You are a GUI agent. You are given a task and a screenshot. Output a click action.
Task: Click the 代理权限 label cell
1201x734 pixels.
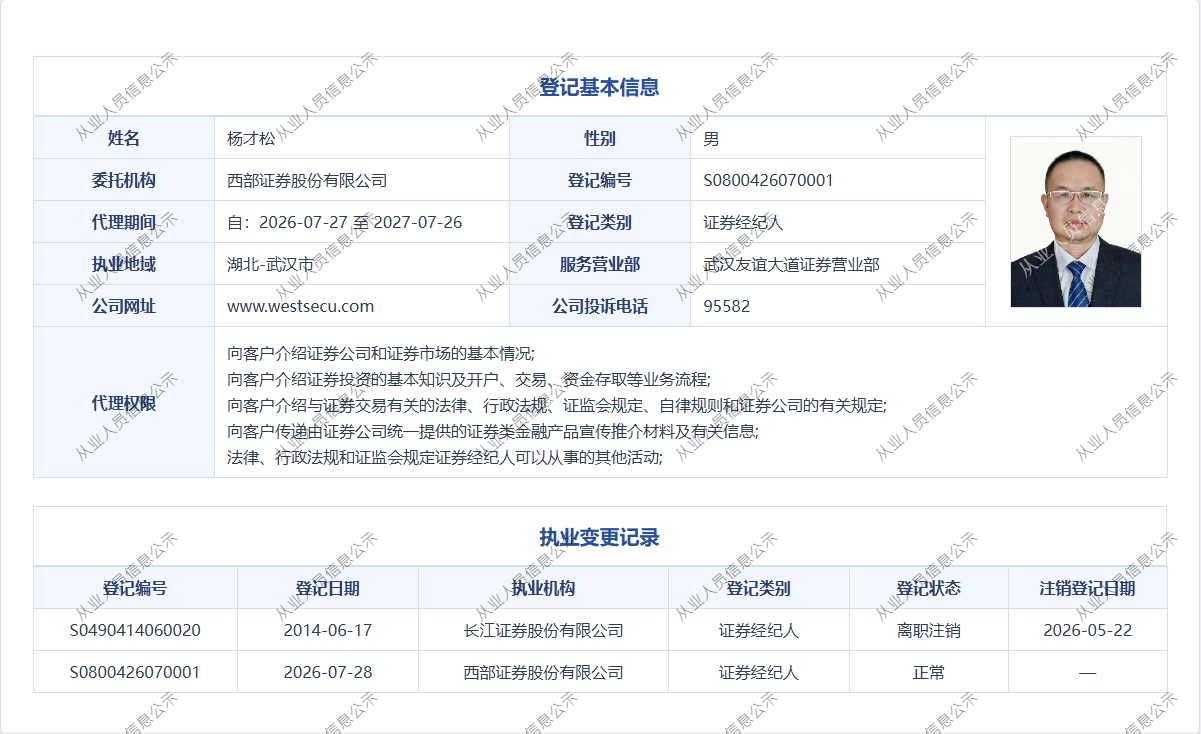coord(124,403)
